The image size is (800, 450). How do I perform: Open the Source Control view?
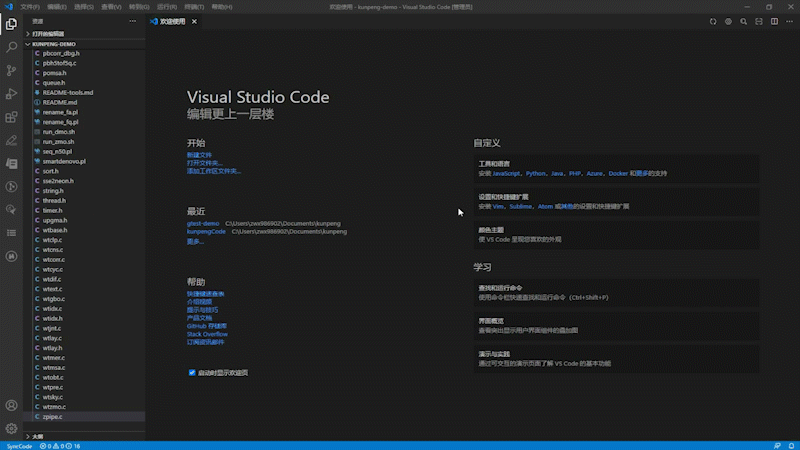coord(11,70)
